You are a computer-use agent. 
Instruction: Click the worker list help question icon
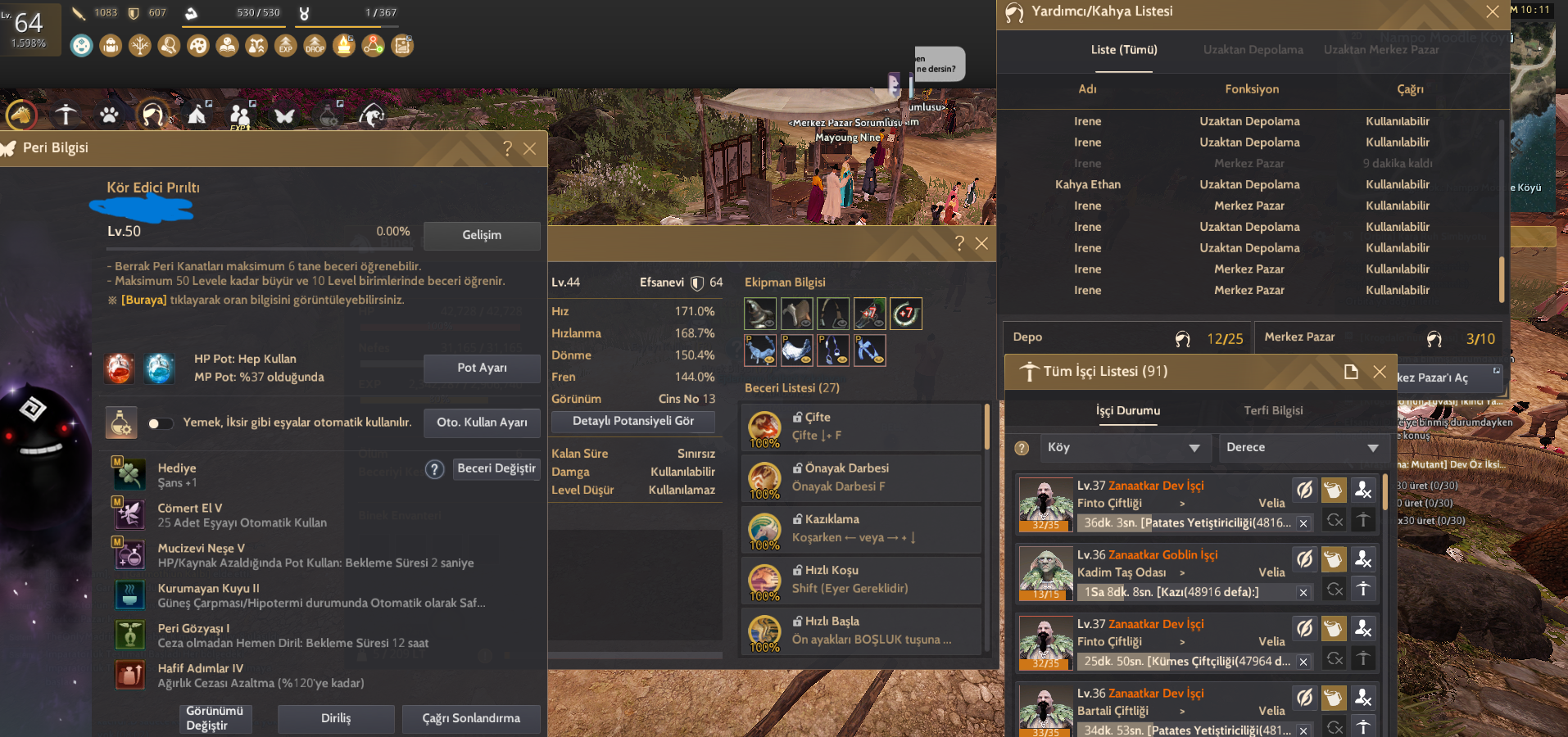tap(1022, 448)
